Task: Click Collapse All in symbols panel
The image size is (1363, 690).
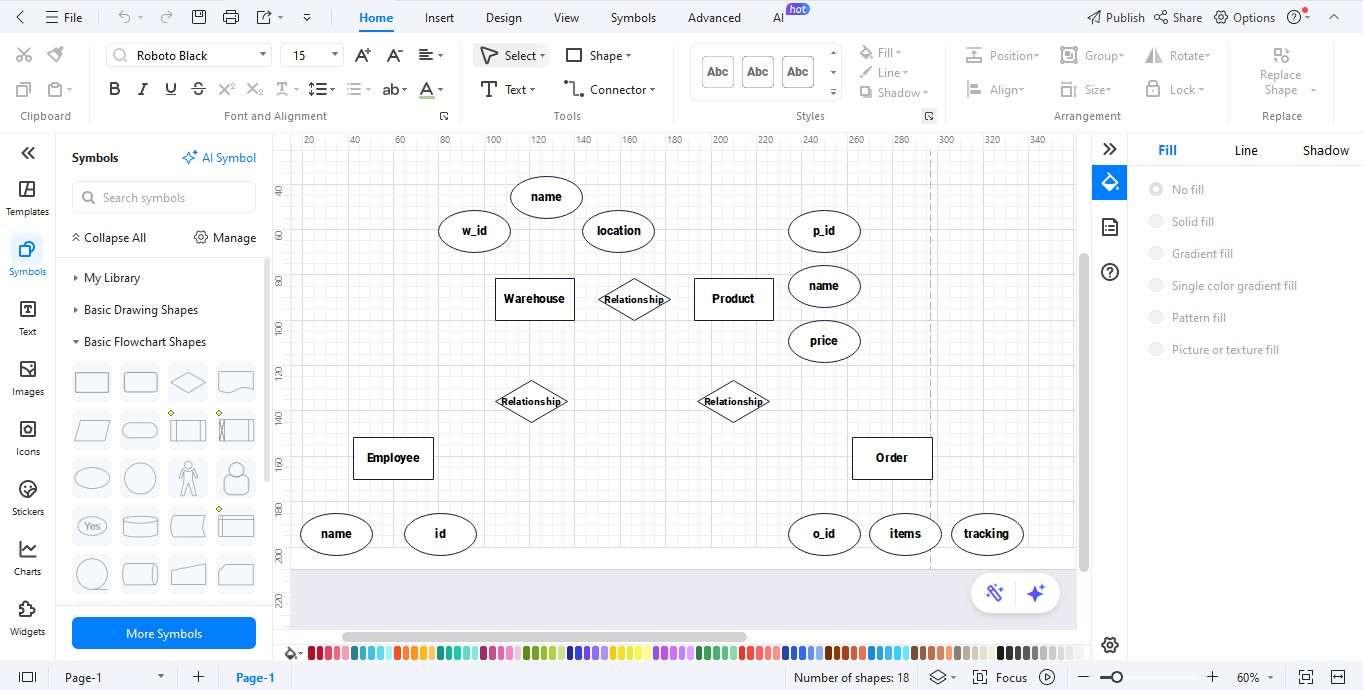Action: pos(108,237)
